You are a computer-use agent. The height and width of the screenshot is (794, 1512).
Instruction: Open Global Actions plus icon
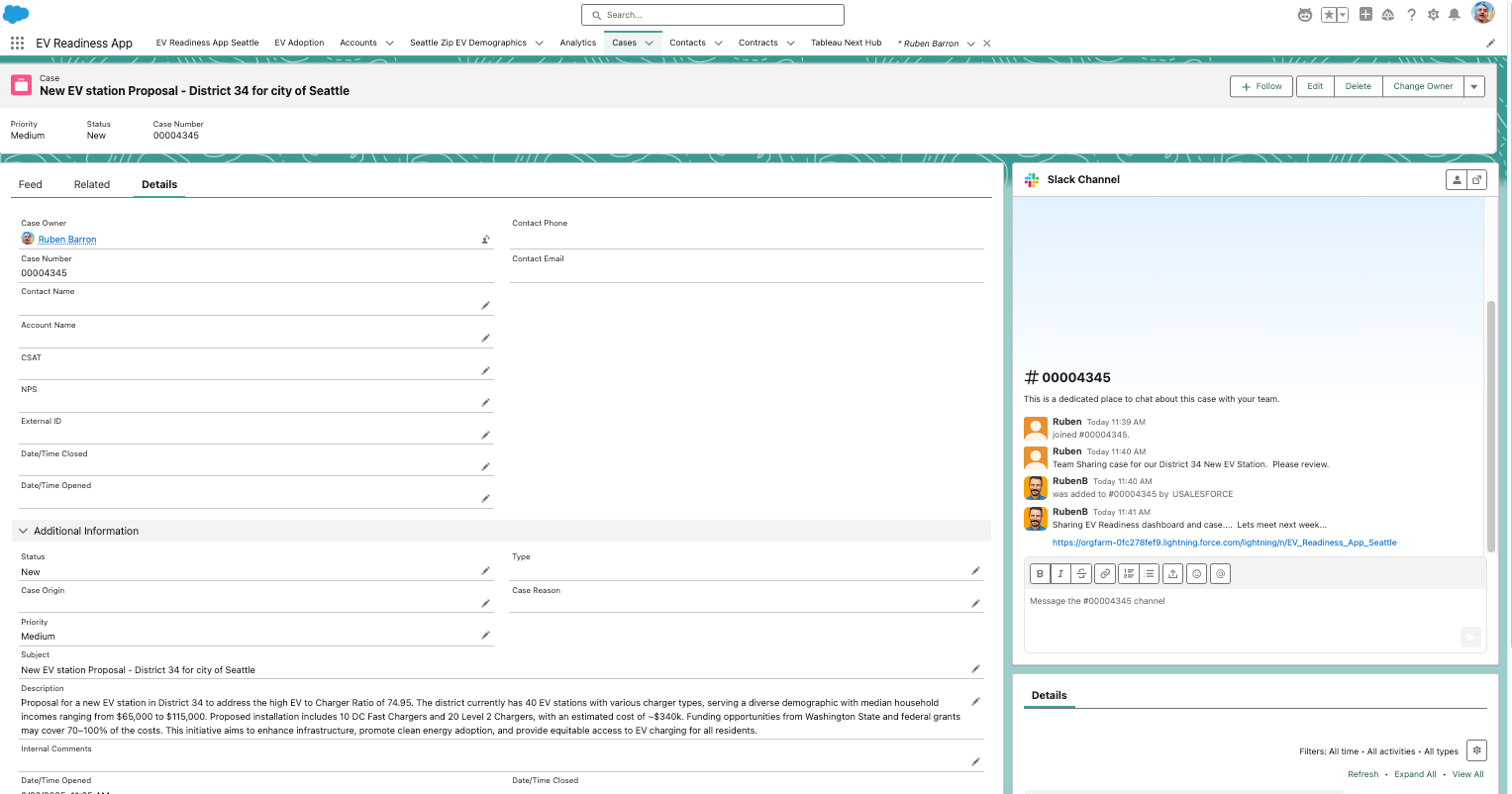pyautogui.click(x=1365, y=15)
